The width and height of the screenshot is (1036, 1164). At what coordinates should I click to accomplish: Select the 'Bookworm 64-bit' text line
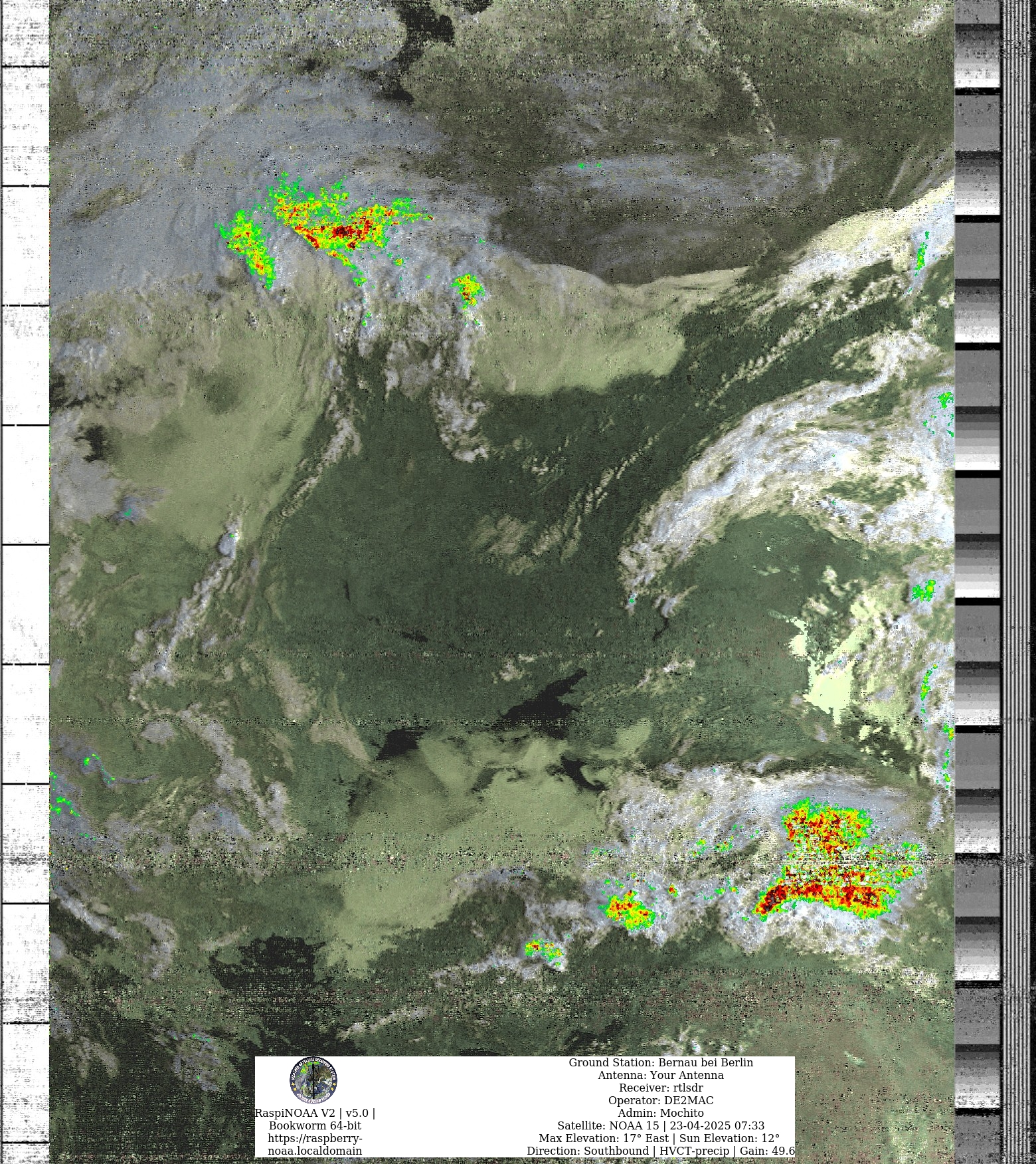click(315, 1125)
